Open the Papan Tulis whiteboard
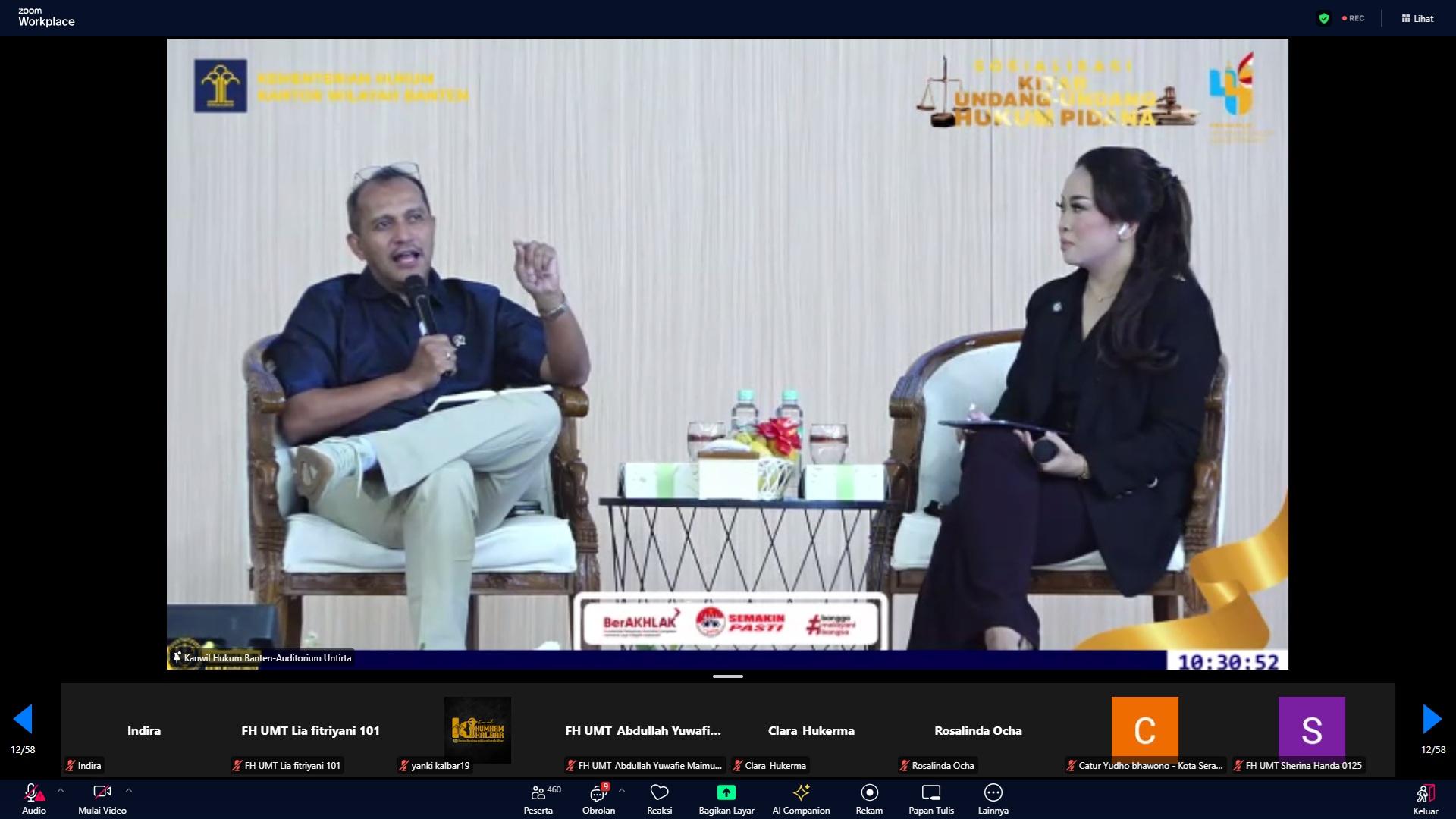This screenshot has height=819, width=1456. point(930,799)
